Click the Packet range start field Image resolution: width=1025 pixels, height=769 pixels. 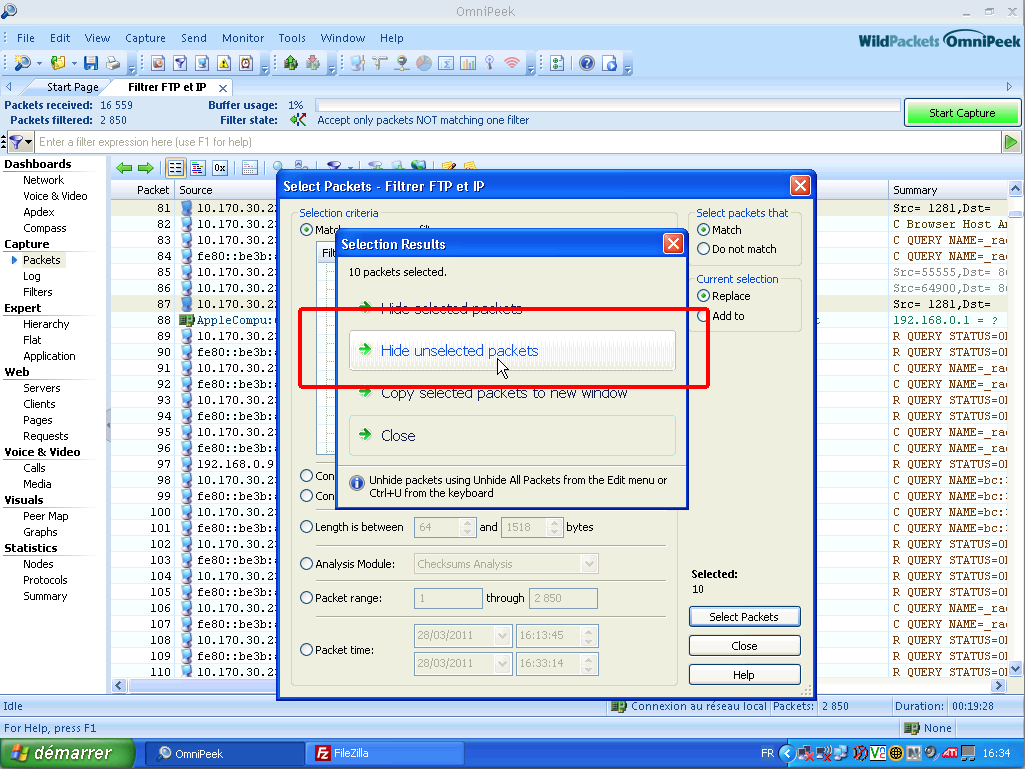click(x=448, y=598)
